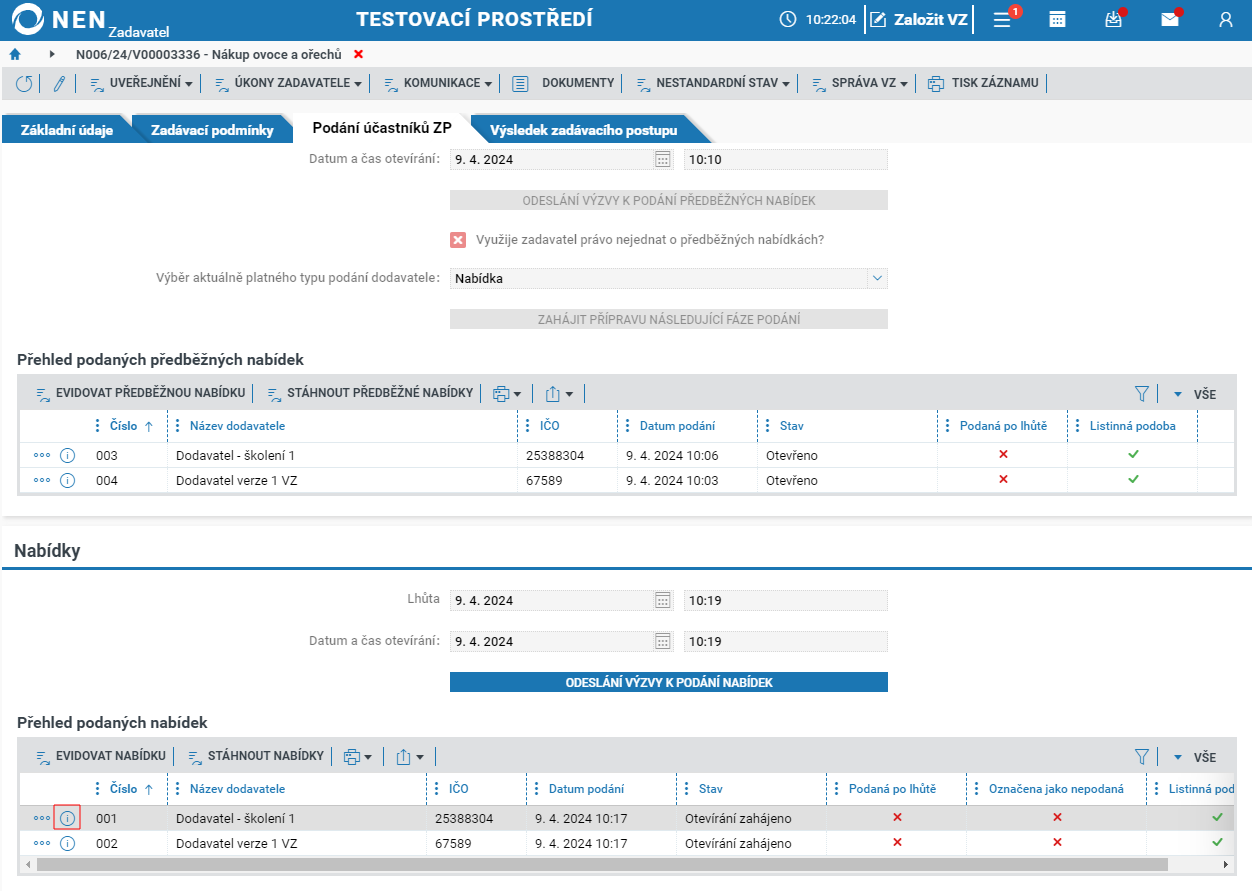Expand the breadcrumb arrow next to home
This screenshot has height=891, width=1252.
pyautogui.click(x=52, y=54)
